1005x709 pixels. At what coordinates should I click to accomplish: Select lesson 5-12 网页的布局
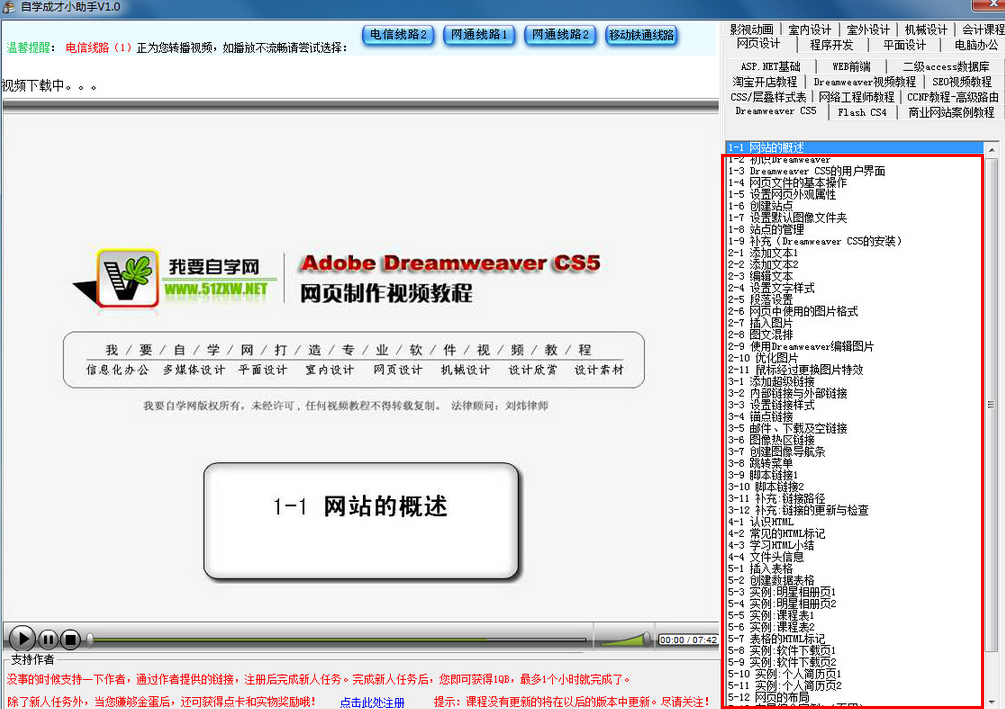855,697
